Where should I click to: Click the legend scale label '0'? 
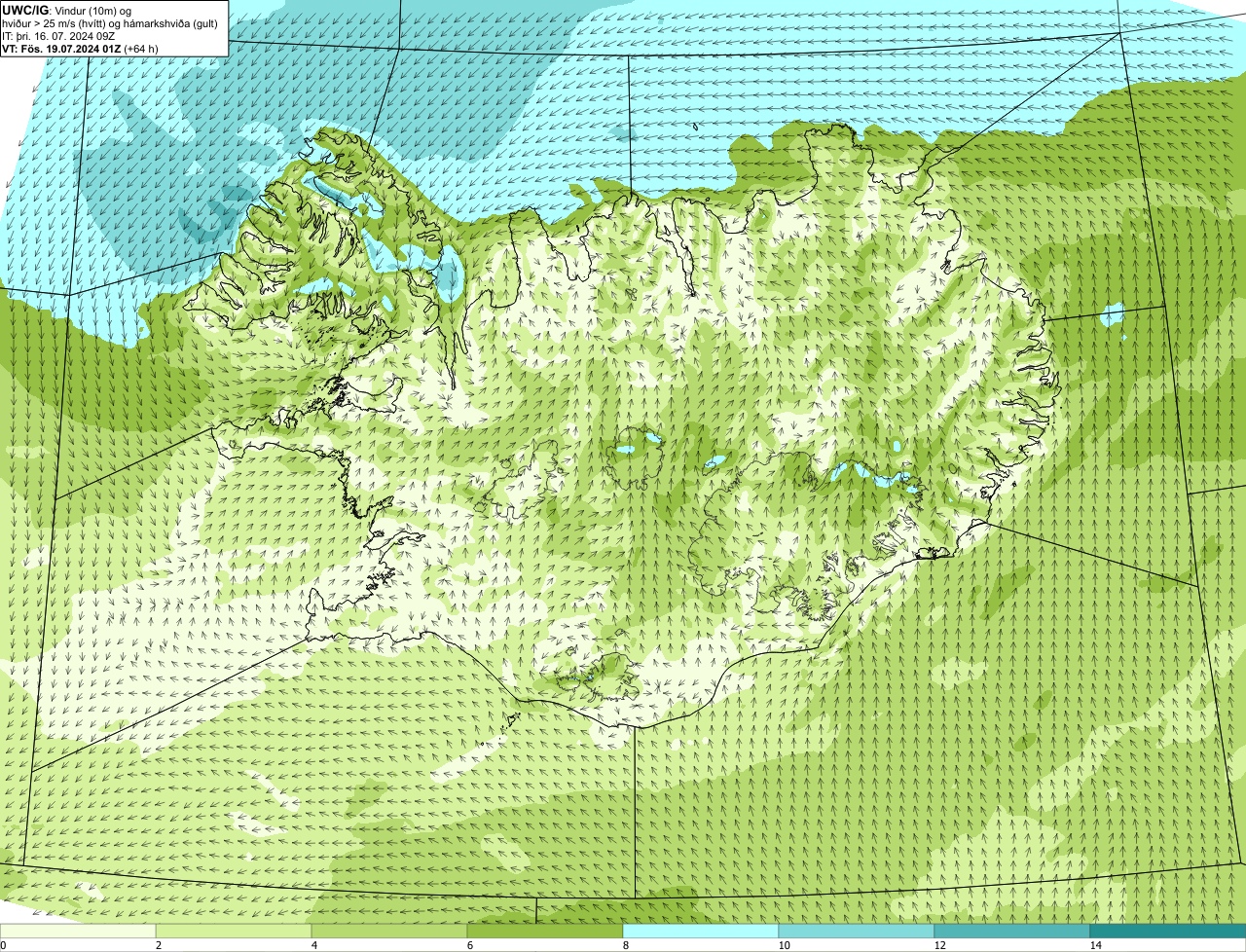click(3, 945)
